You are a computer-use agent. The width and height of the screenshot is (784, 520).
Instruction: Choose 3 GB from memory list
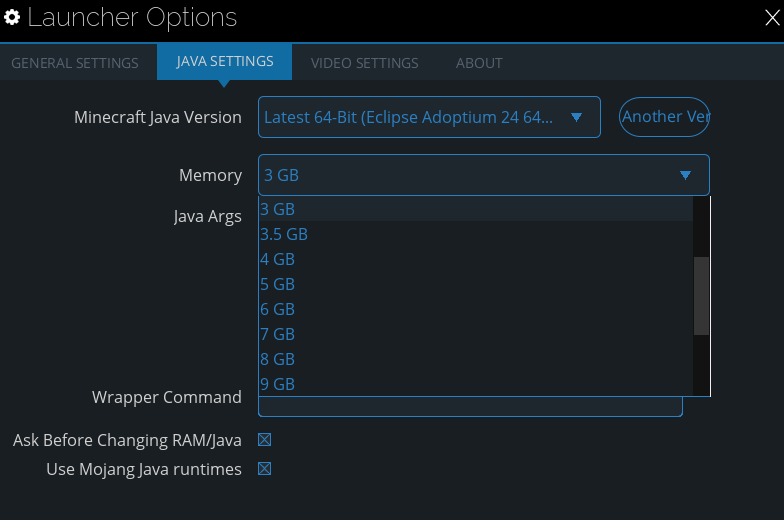click(x=278, y=209)
